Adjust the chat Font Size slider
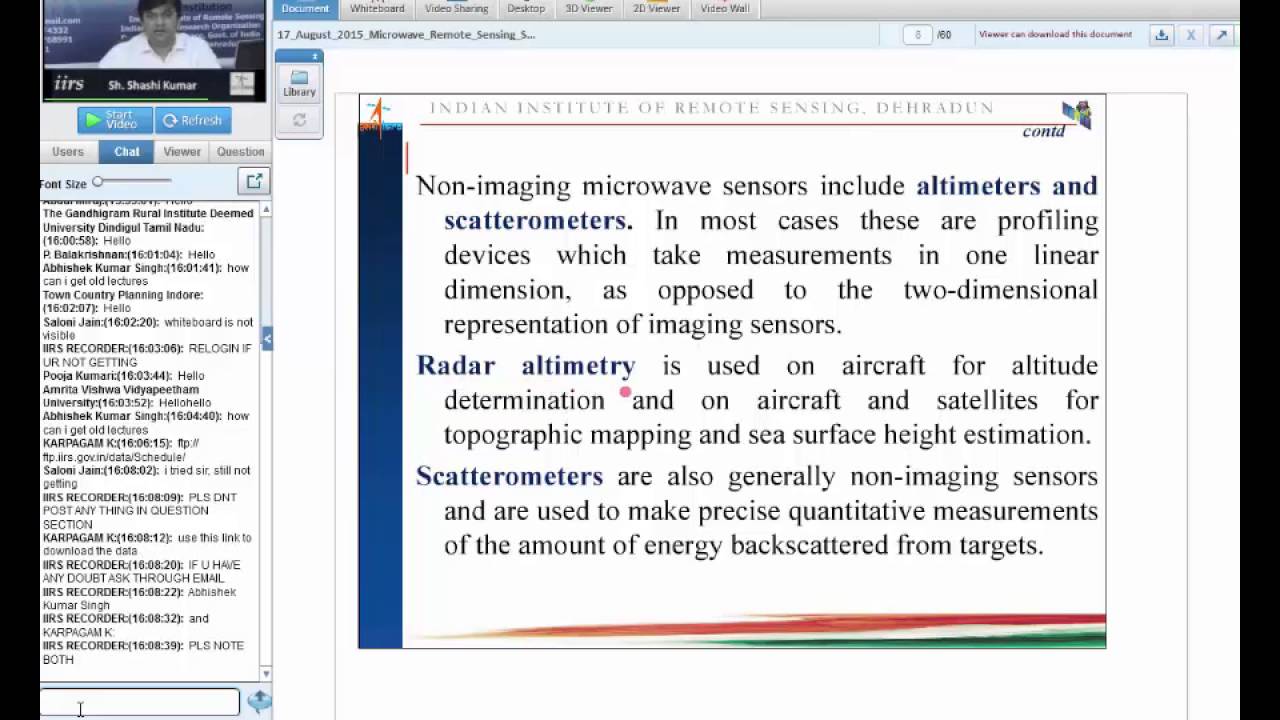 click(98, 182)
